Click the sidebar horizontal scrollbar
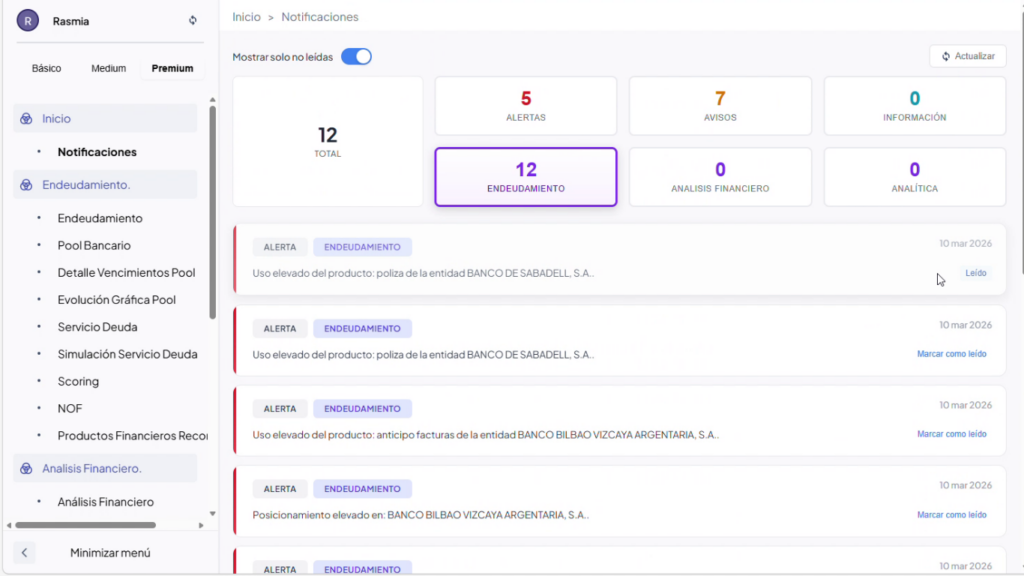Screen dimensions: 1024x576 click(85, 525)
